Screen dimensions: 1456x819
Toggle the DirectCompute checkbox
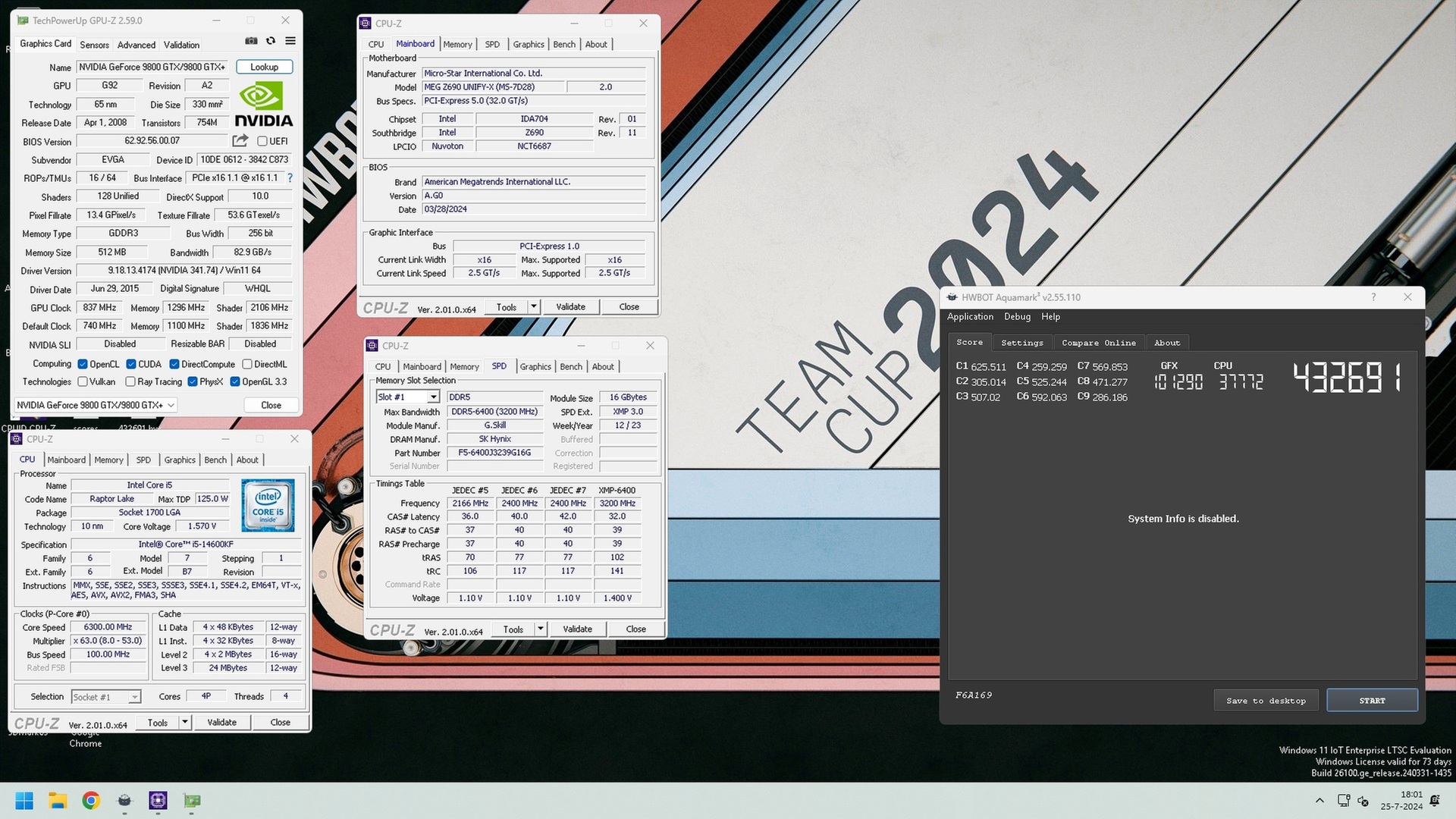[174, 364]
